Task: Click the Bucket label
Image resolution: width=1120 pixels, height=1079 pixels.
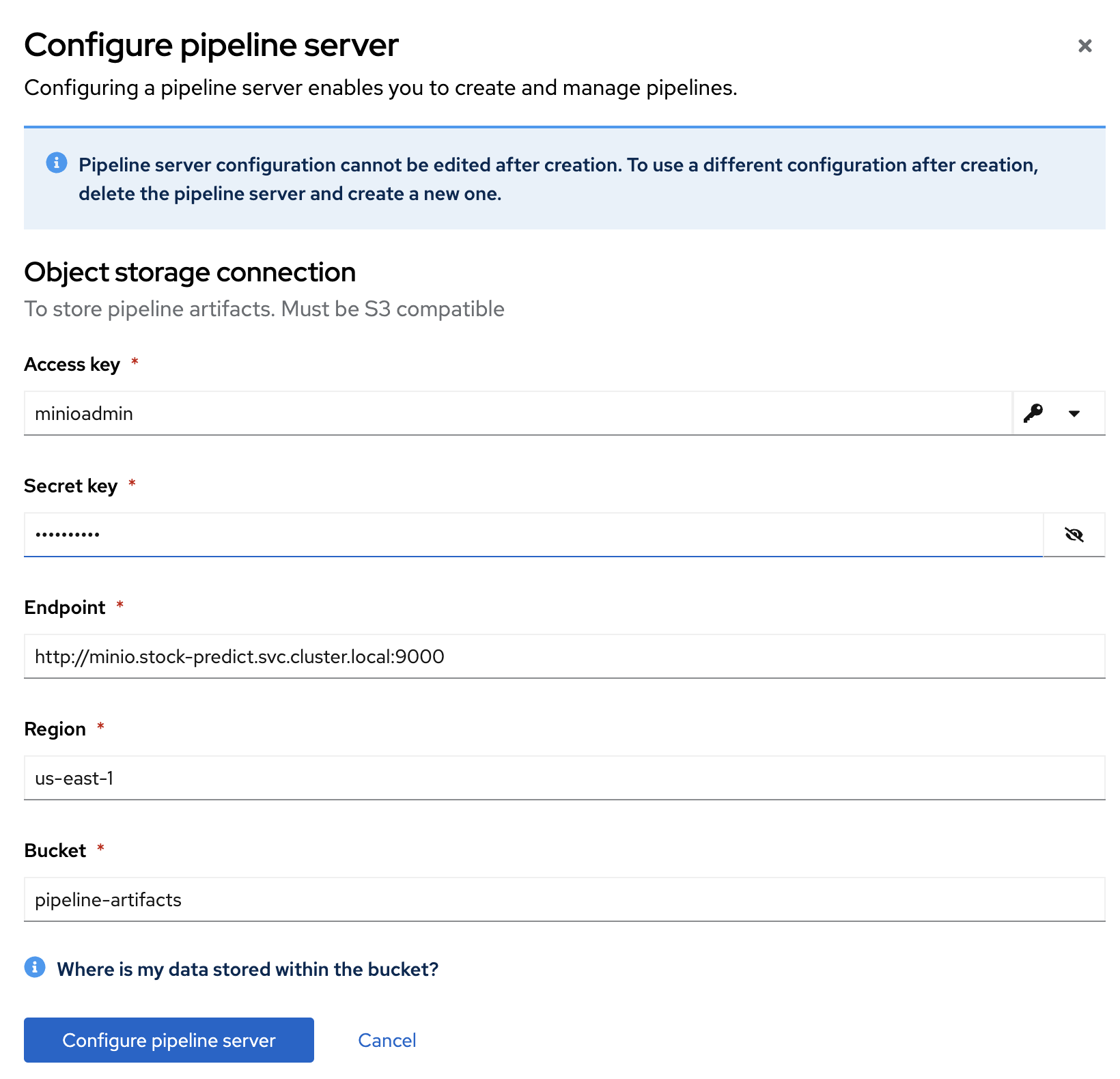Action: [x=55, y=850]
